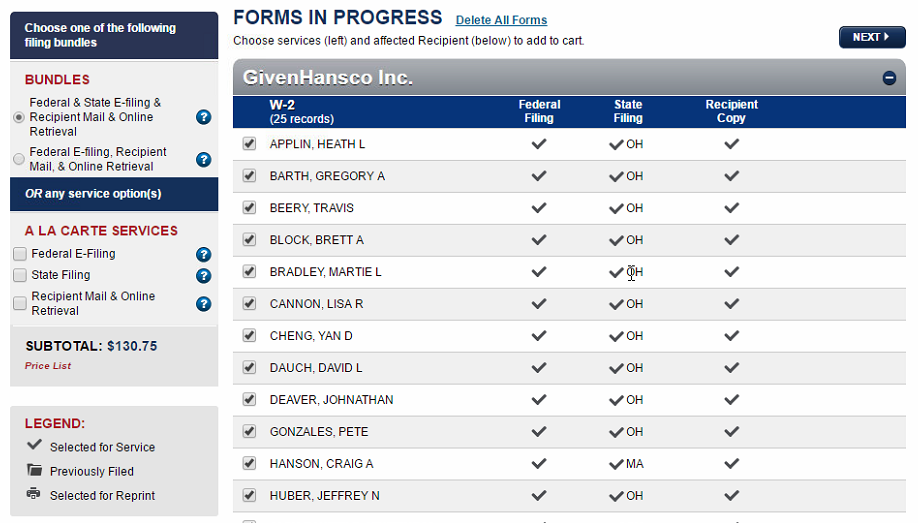Click the Delete All Forms link
The image size is (918, 523).
click(x=501, y=20)
